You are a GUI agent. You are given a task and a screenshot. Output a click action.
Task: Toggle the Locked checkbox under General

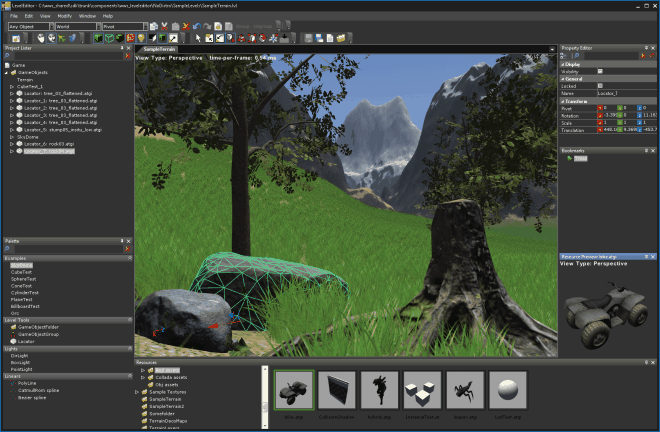click(600, 85)
